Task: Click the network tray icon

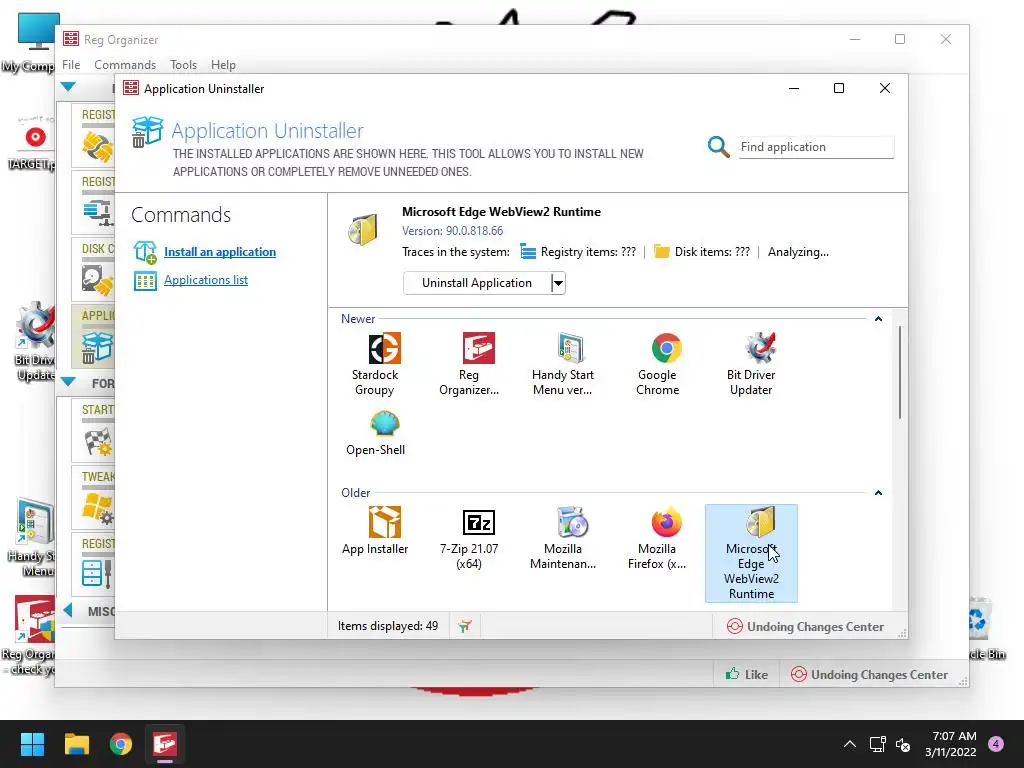Action: (877, 744)
